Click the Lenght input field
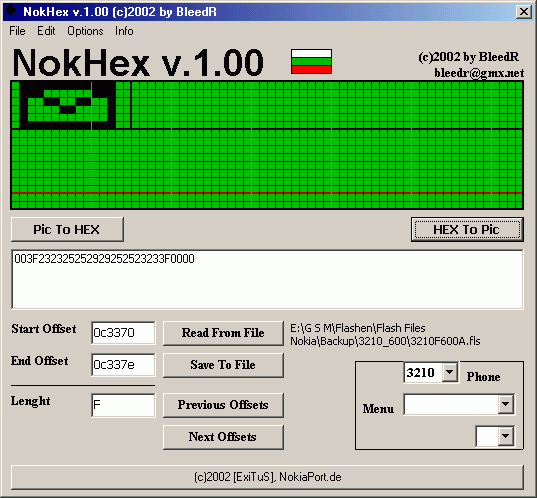Viewport: 537px width, 498px height. tap(123, 405)
